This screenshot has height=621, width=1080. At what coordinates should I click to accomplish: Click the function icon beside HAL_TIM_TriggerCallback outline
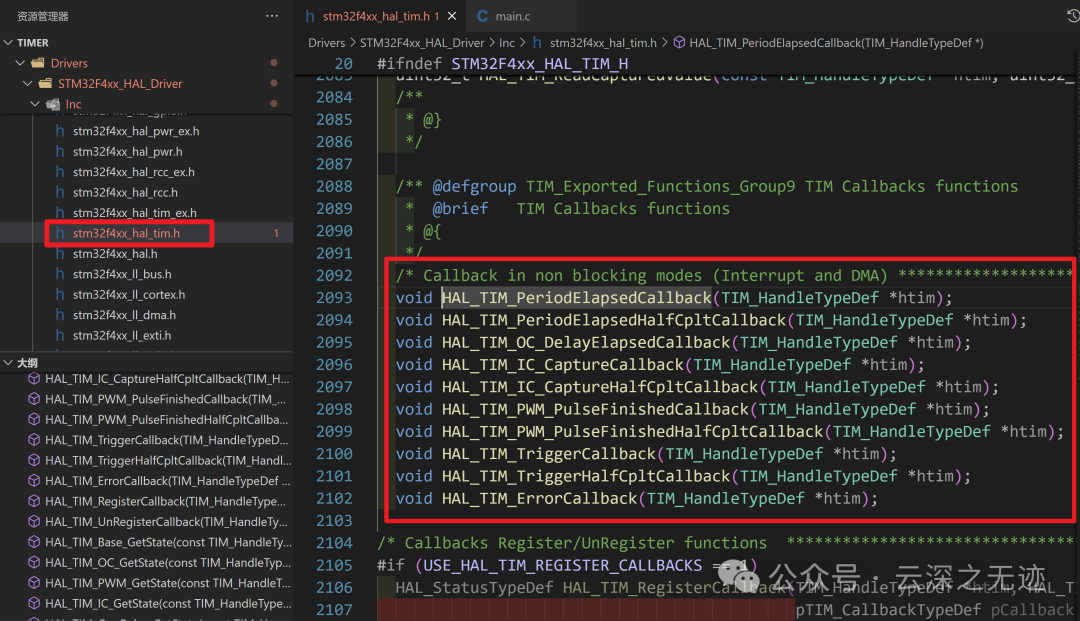point(34,440)
